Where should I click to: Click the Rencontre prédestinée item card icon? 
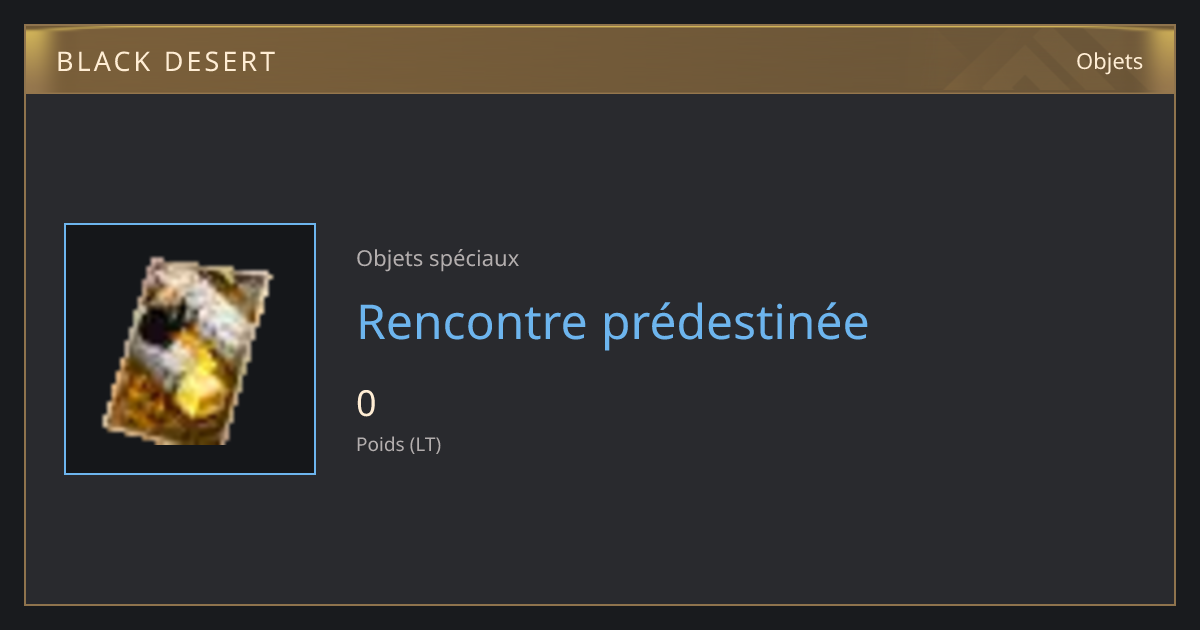(x=188, y=351)
